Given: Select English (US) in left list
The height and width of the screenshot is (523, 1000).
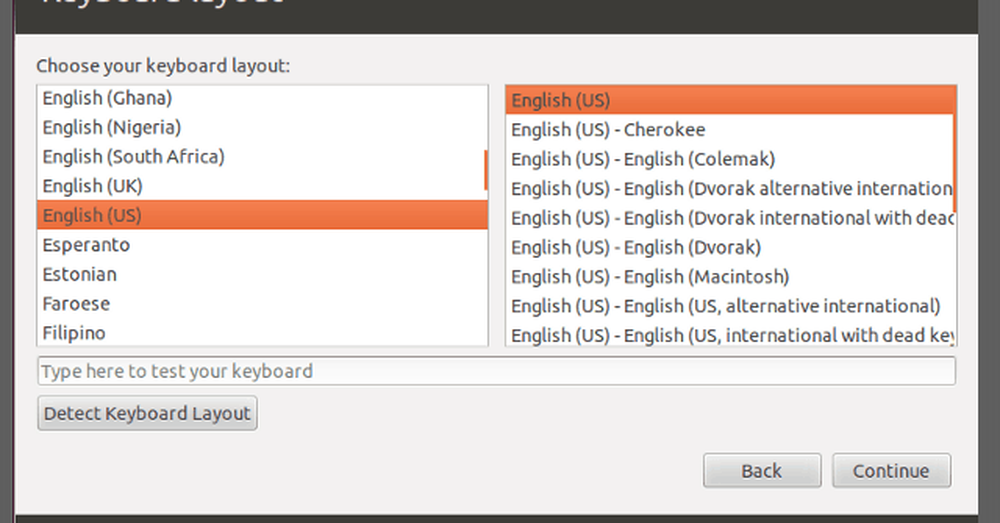Looking at the screenshot, I should (92, 215).
